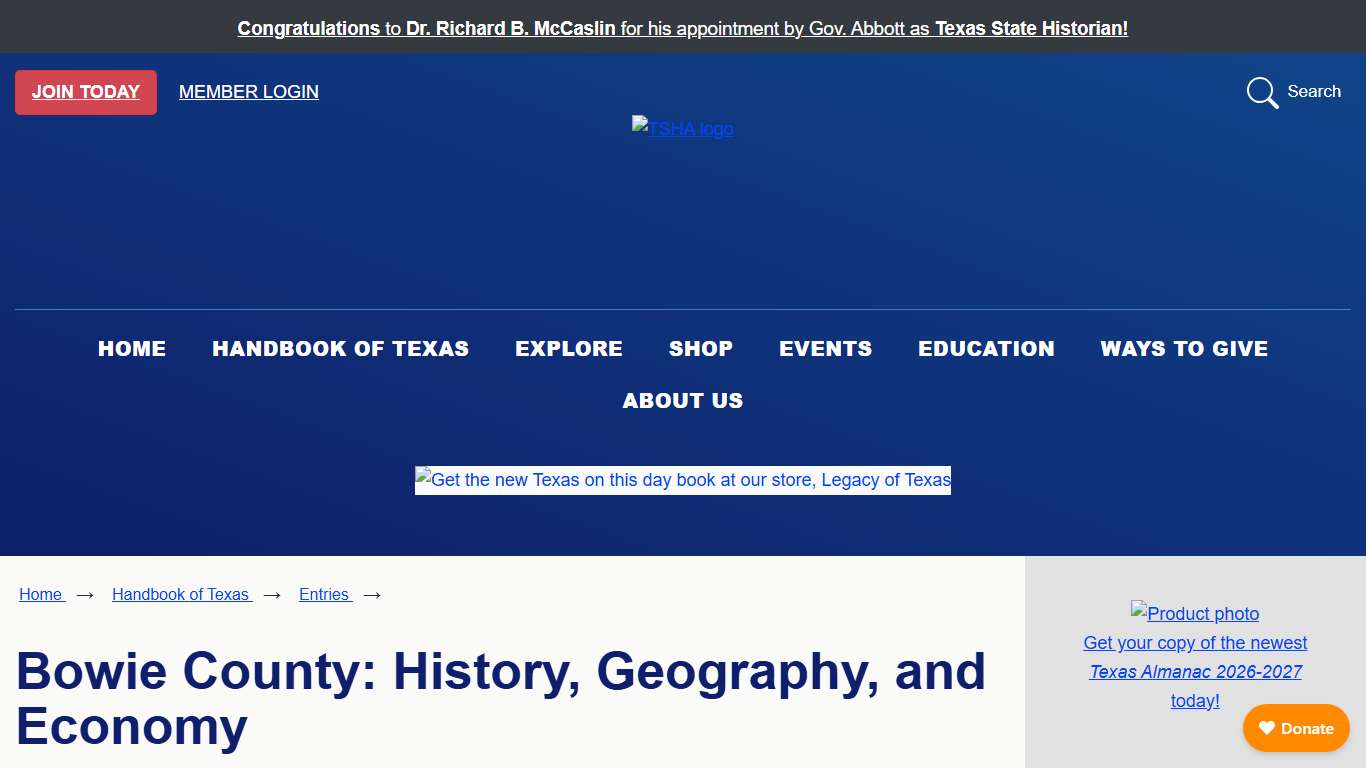The height and width of the screenshot is (768, 1366).
Task: Click the search magnifying glass icon
Action: pyautogui.click(x=1262, y=92)
